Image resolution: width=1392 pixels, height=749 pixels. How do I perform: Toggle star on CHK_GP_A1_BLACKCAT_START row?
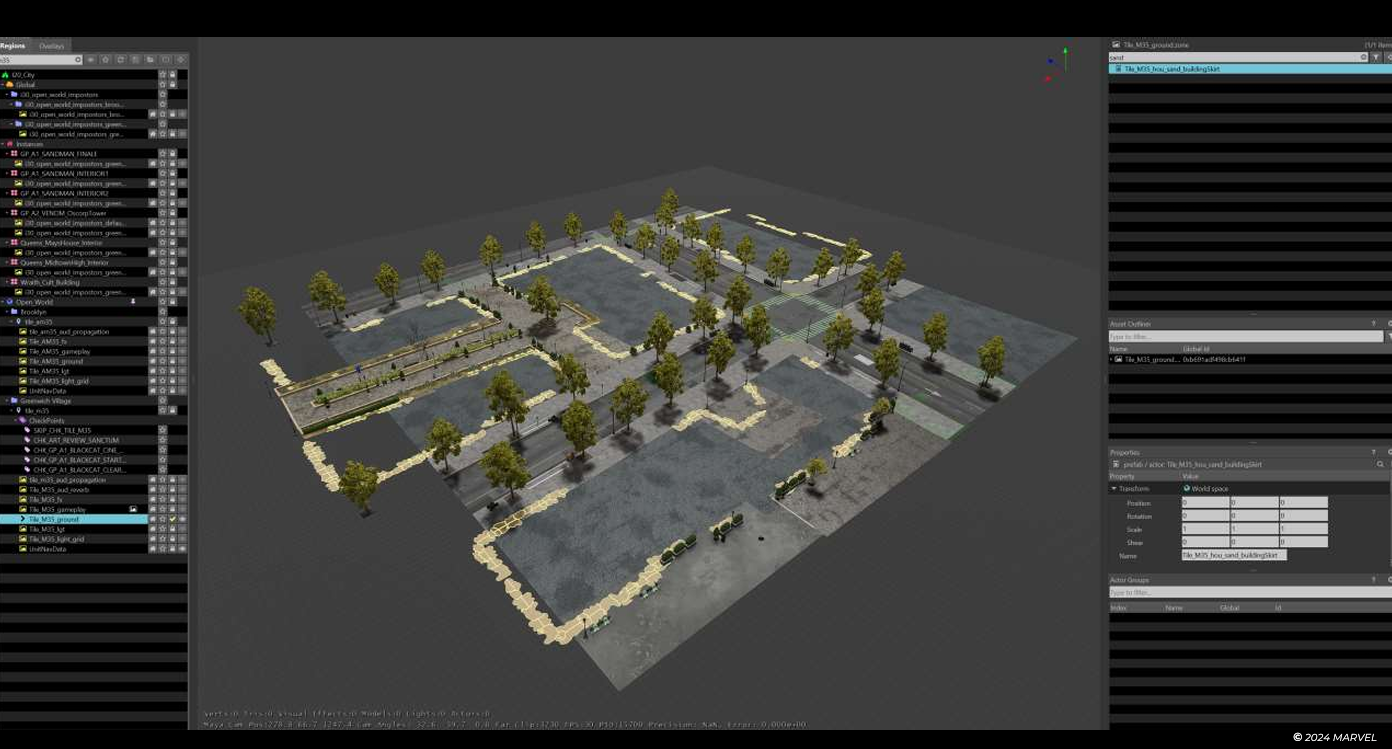pyautogui.click(x=163, y=460)
